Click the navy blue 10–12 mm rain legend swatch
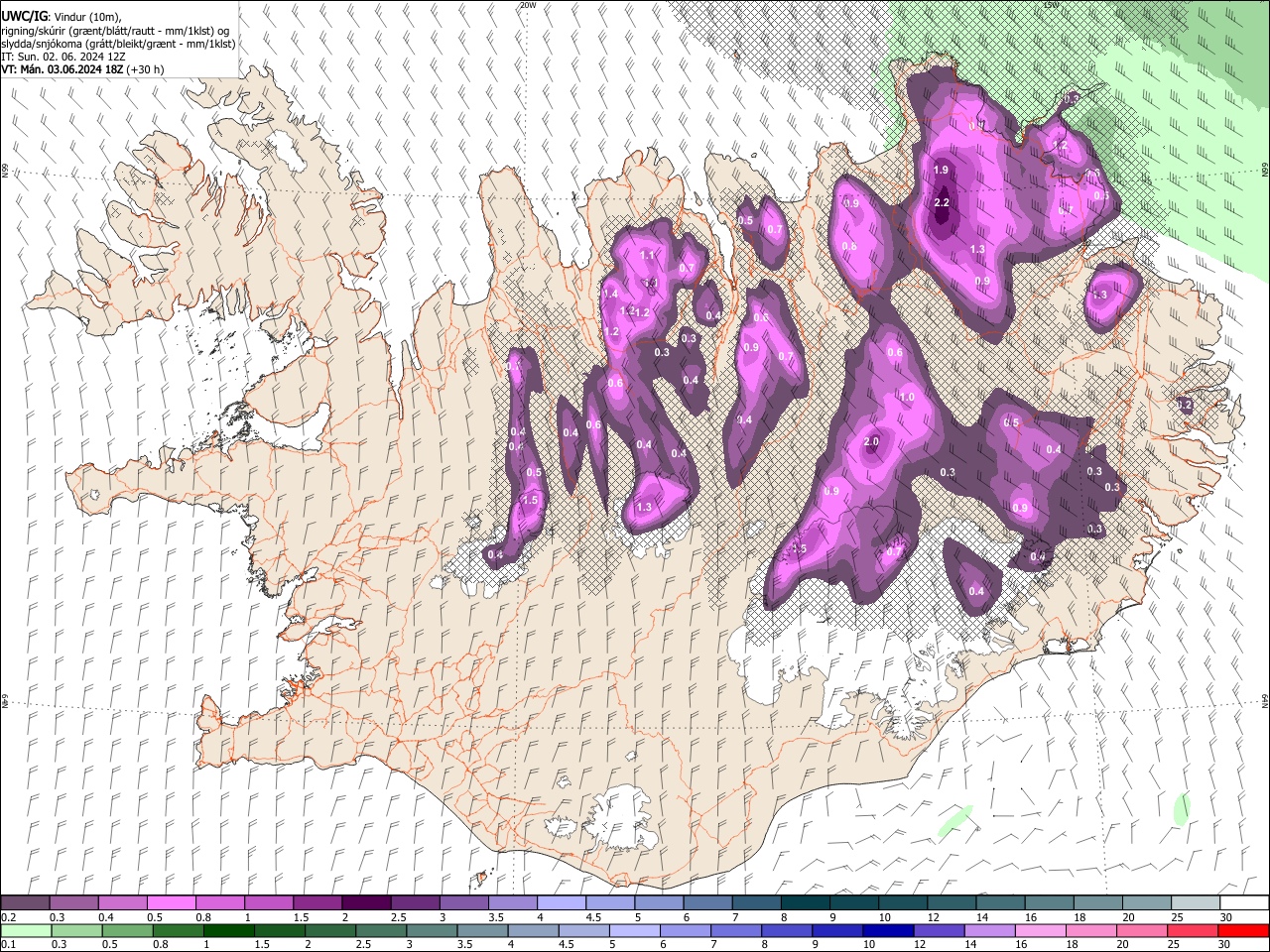Screen dimensions: 1270x952 (888, 931)
